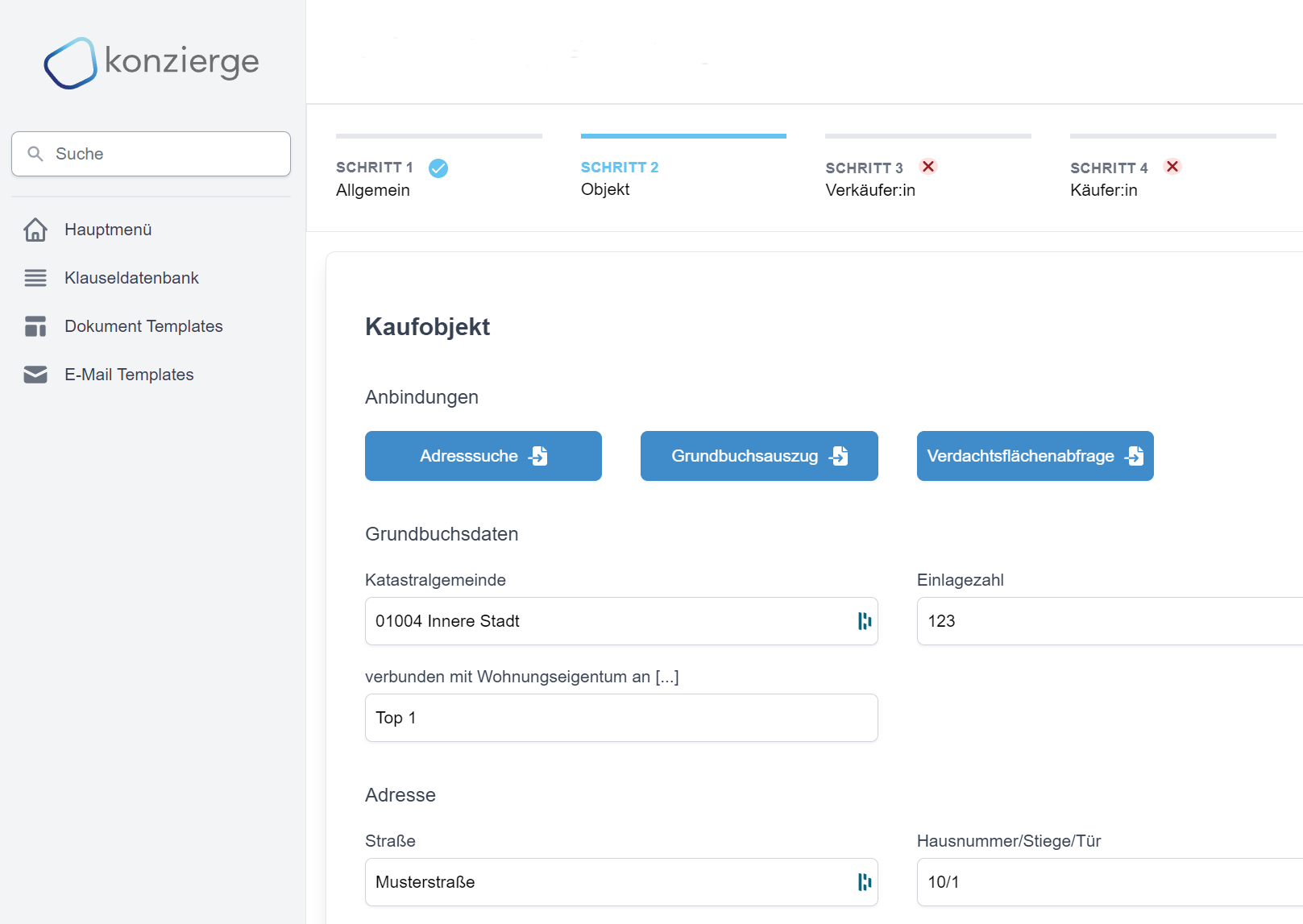Viewport: 1303px width, 924px height.
Task: Click the E-Mail Templates envelope icon
Action: [x=35, y=375]
